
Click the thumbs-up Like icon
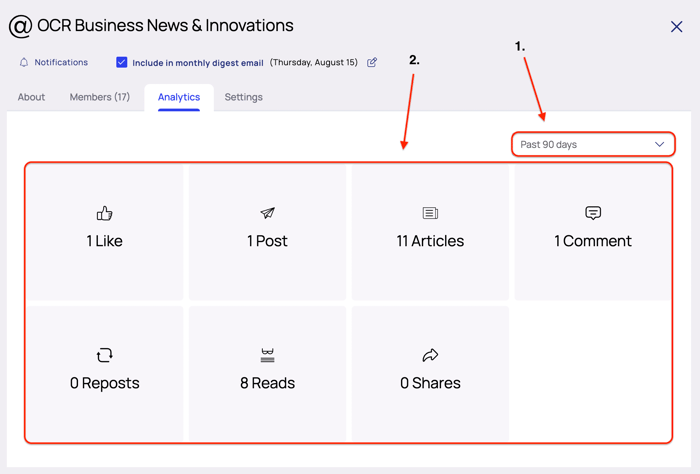(x=105, y=213)
